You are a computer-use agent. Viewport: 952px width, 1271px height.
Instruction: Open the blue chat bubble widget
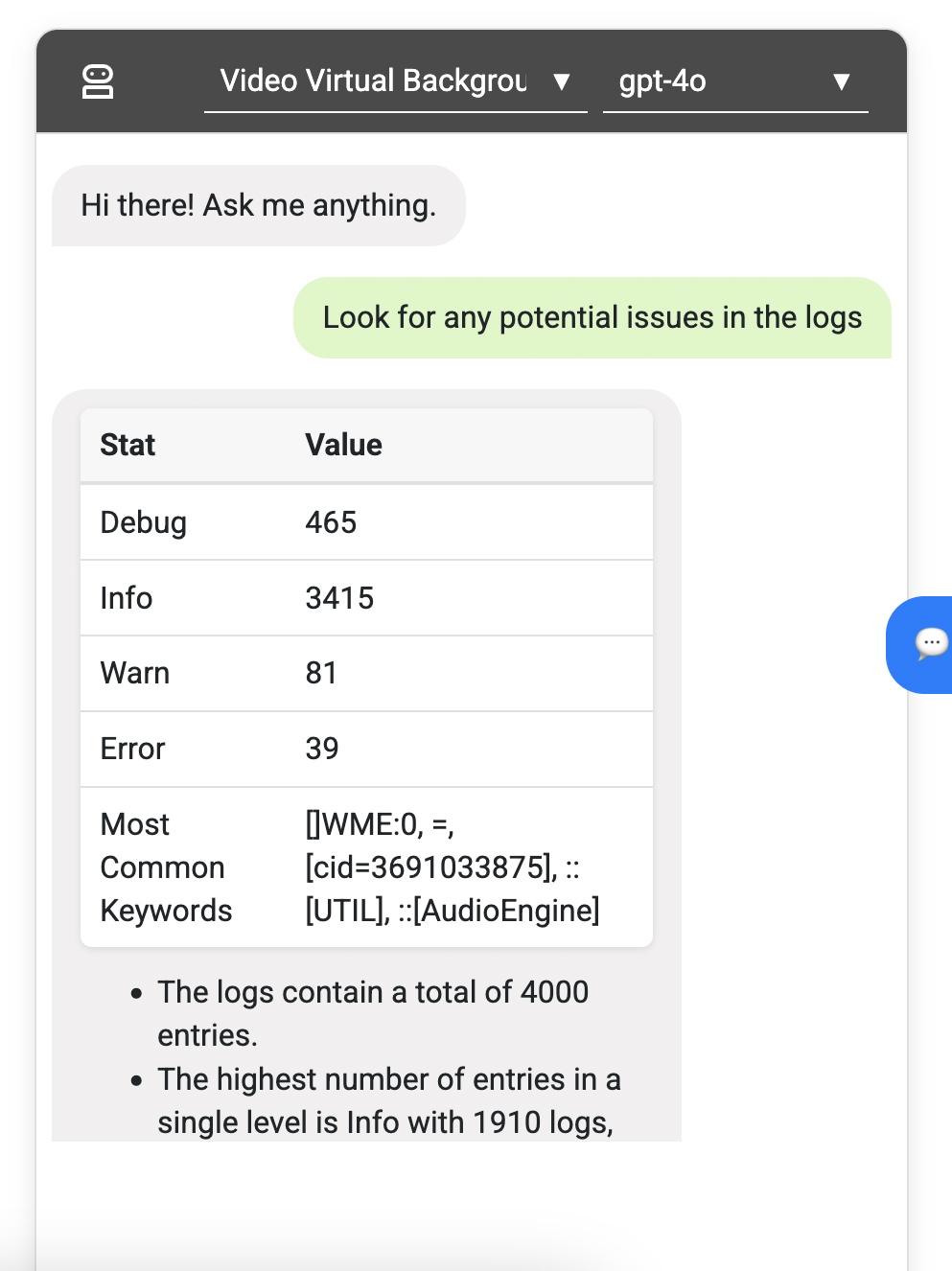[x=920, y=644]
